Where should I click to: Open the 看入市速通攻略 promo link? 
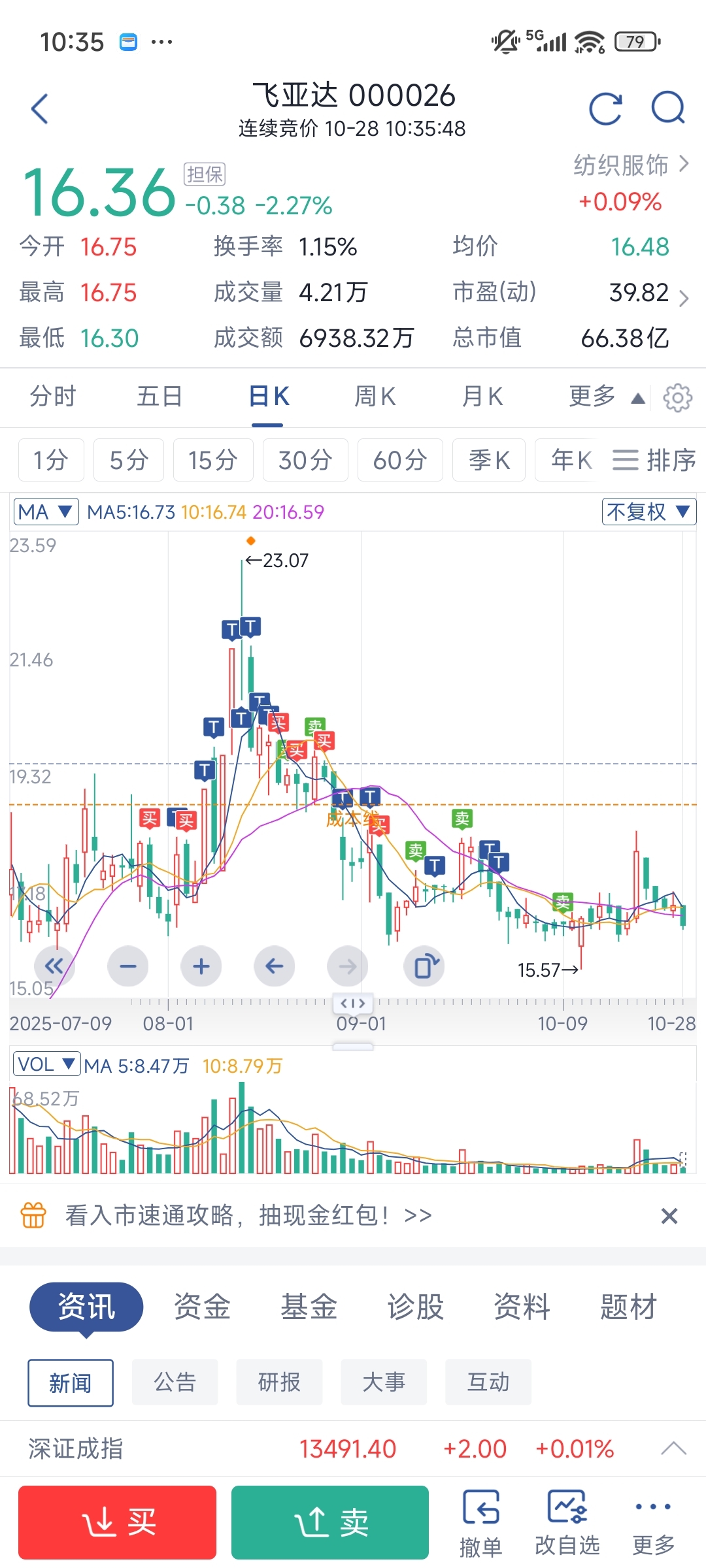[248, 1215]
